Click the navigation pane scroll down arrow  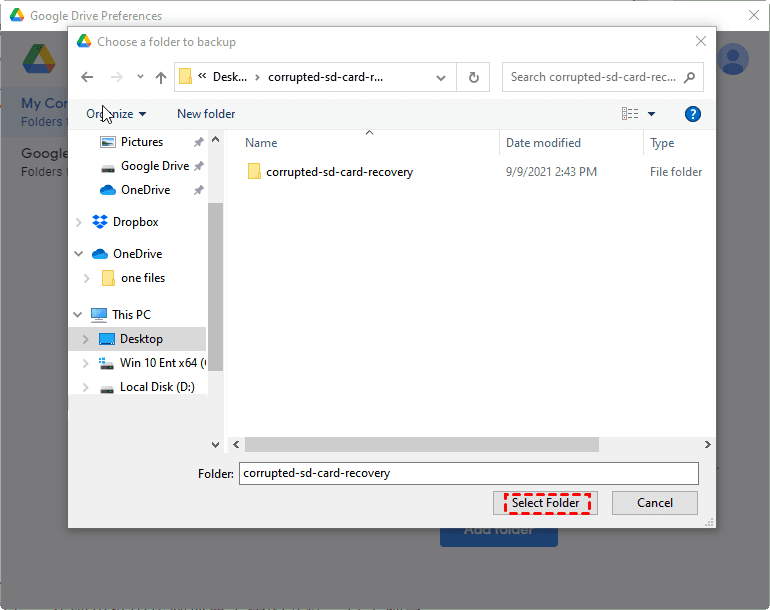[x=215, y=444]
